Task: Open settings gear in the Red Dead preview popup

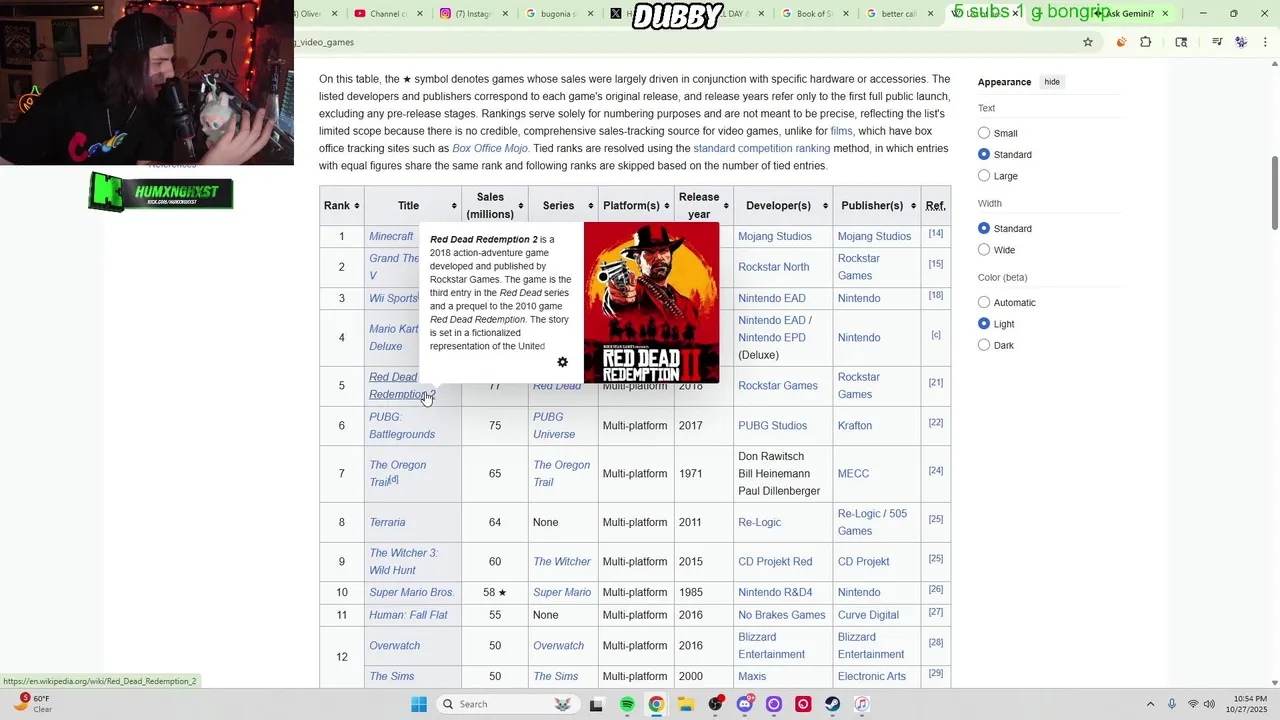Action: coord(562,362)
